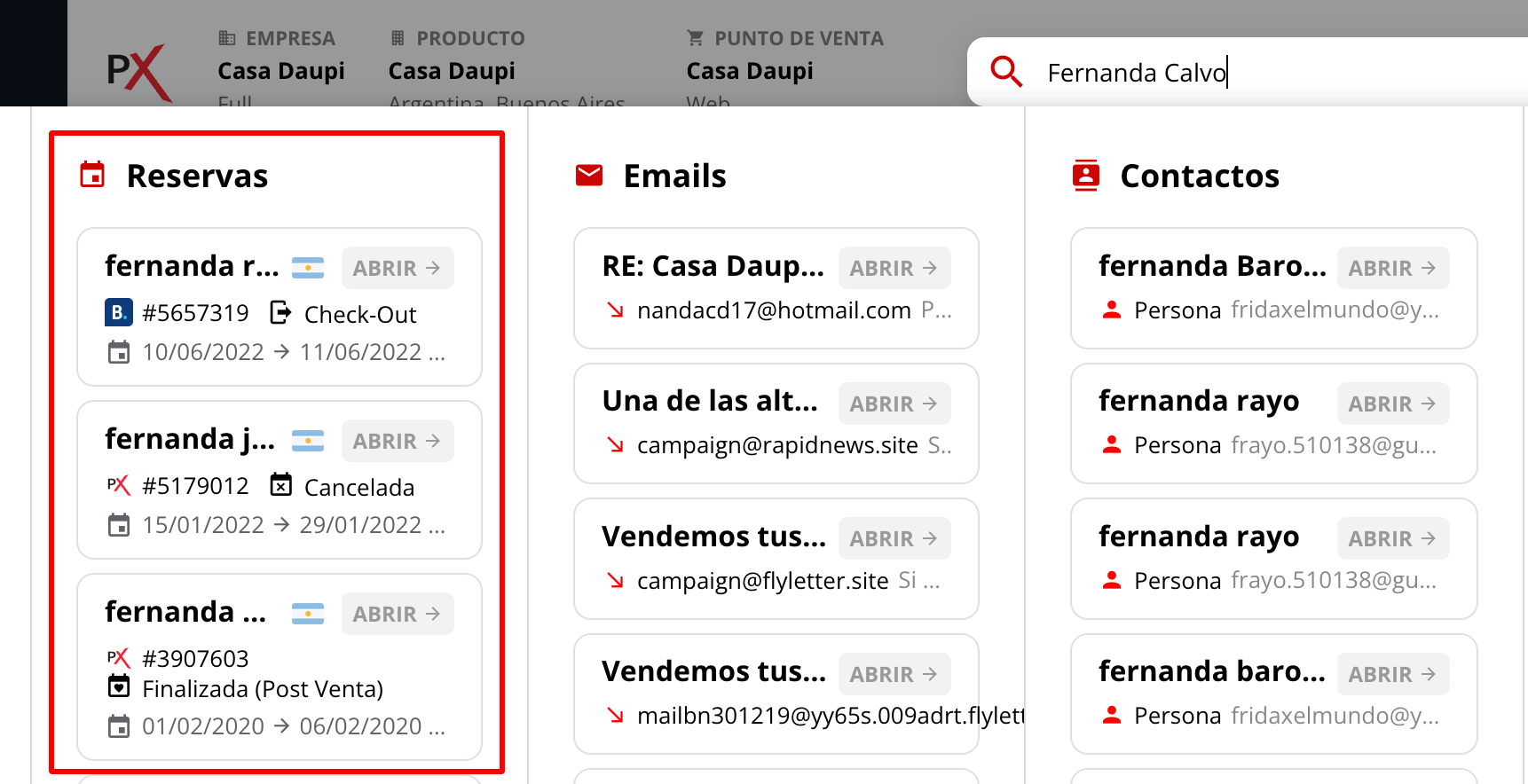Click the red search magnifier icon
This screenshot has width=1528, height=784.
[1006, 72]
